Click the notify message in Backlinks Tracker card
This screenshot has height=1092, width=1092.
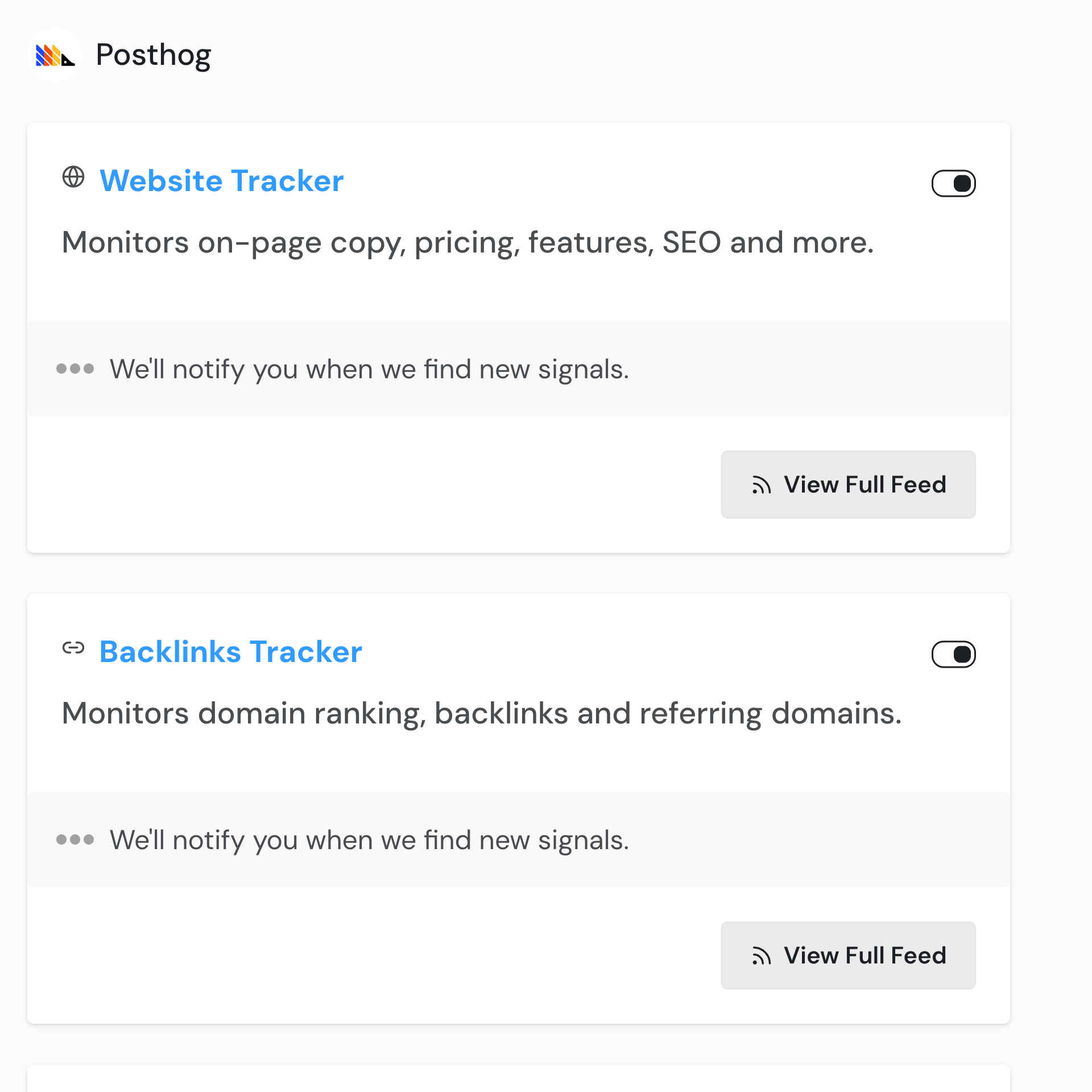click(369, 840)
